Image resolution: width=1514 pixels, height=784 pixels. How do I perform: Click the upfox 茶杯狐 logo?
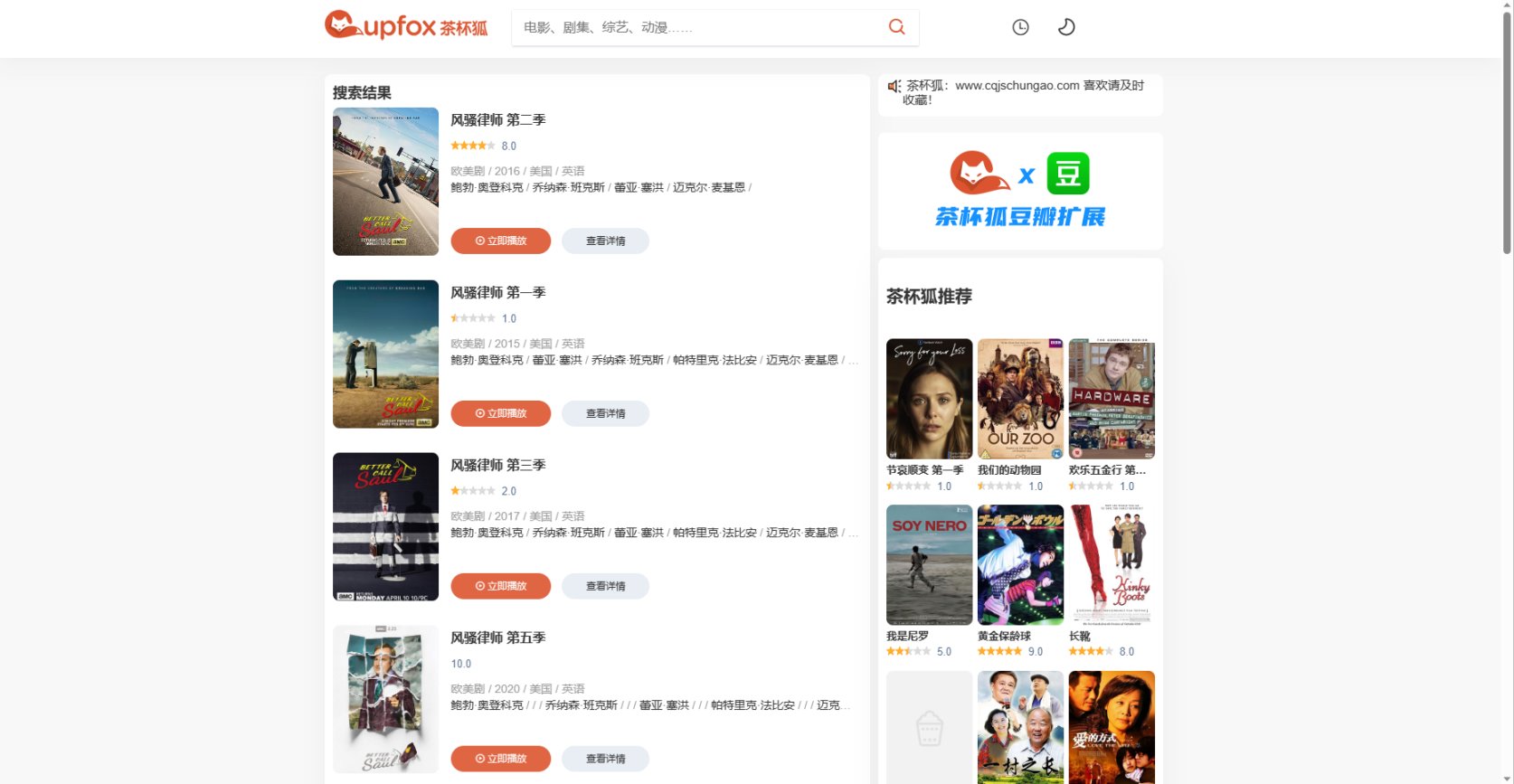click(x=406, y=26)
